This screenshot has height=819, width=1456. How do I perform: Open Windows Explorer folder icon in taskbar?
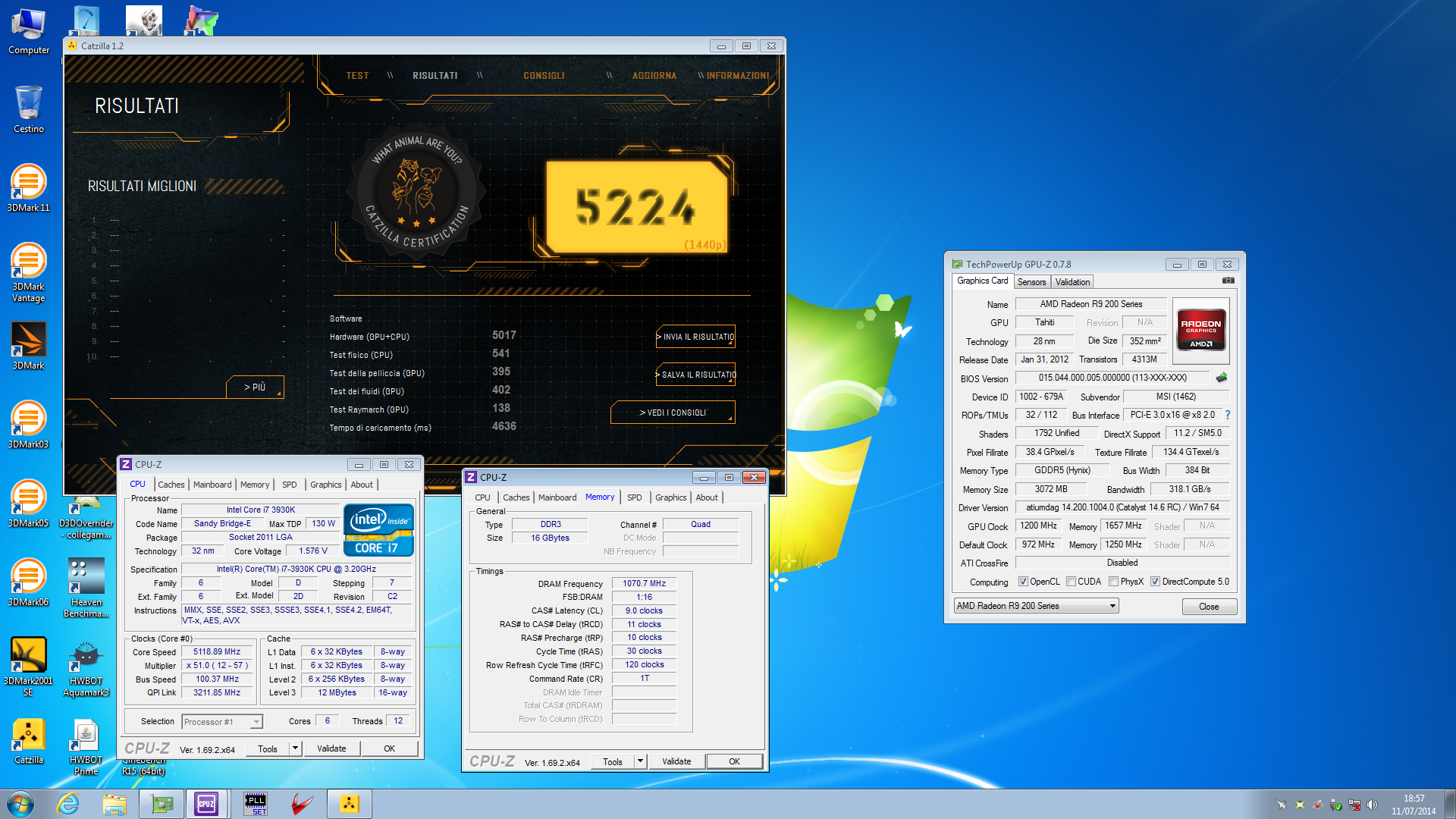[x=115, y=804]
